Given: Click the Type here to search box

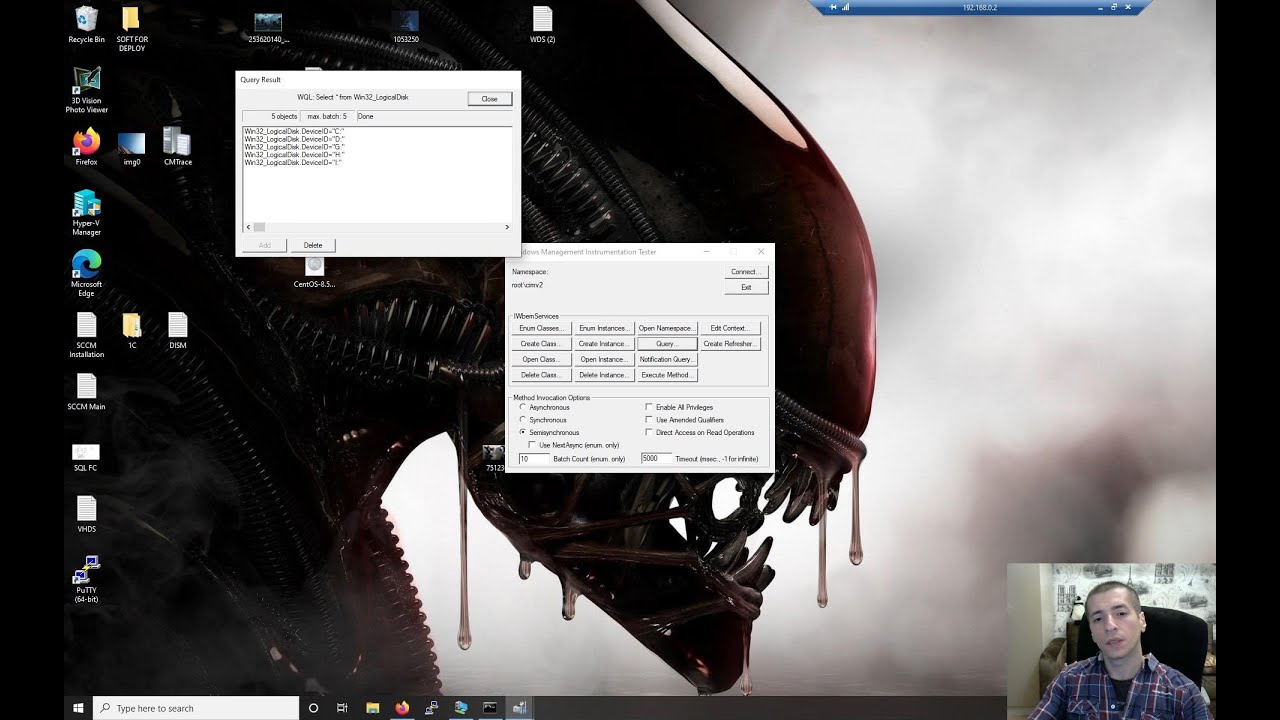Looking at the screenshot, I should tap(196, 708).
